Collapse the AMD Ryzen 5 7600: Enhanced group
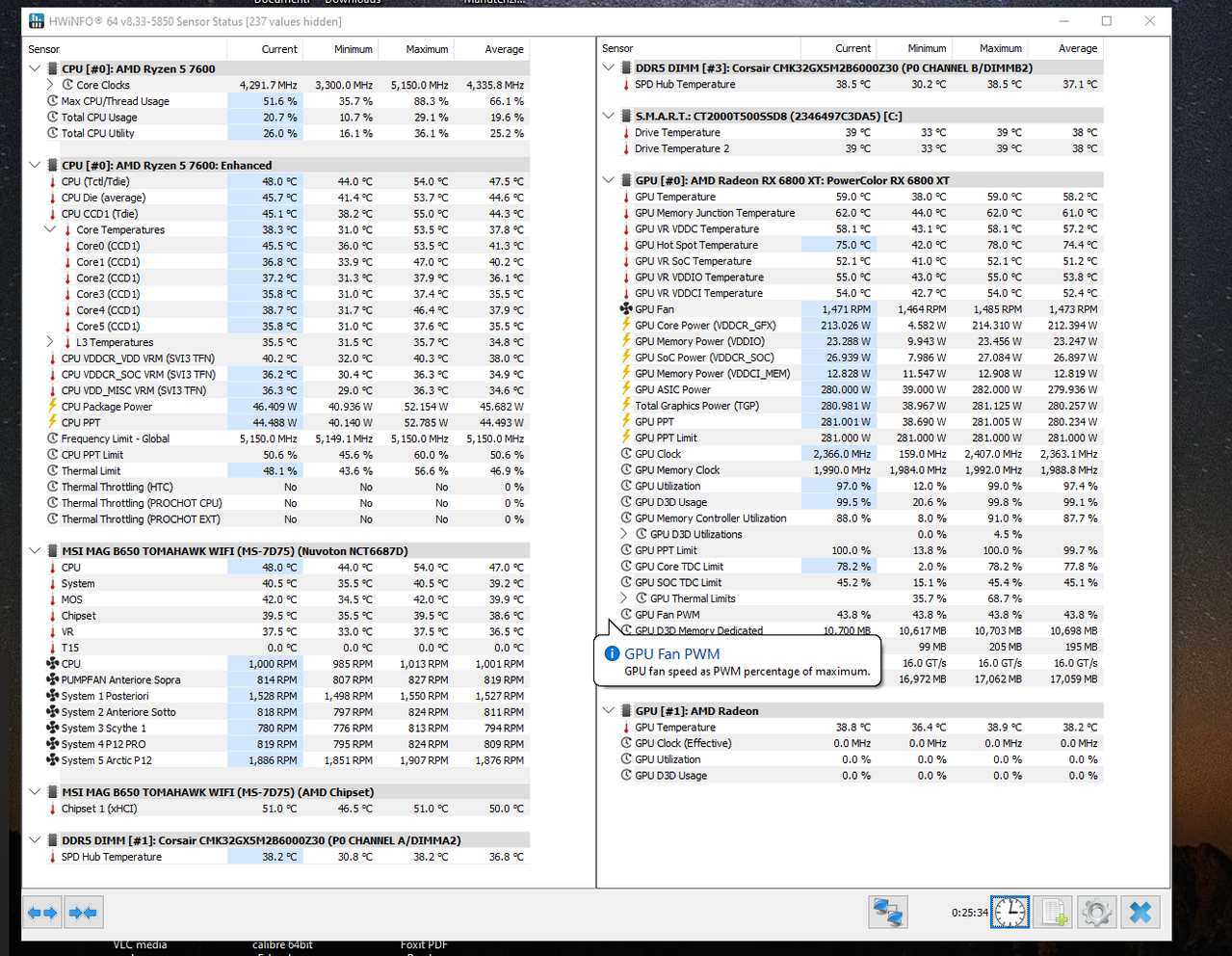The image size is (1232, 956). click(35, 166)
